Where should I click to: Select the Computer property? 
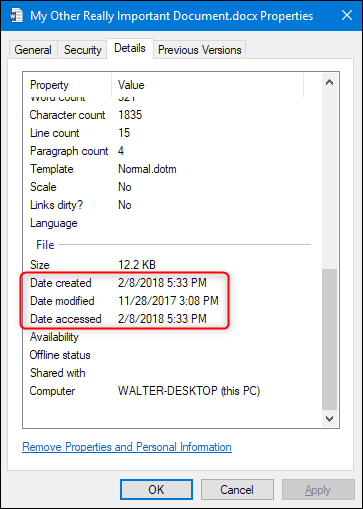pyautogui.click(x=52, y=391)
